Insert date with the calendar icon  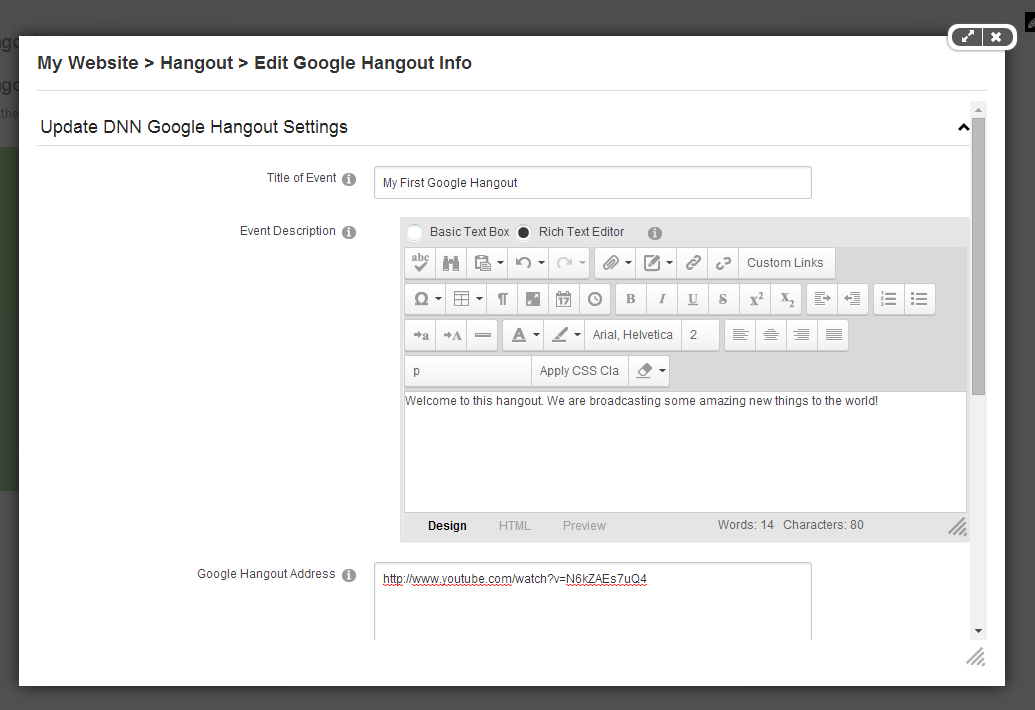click(563, 299)
